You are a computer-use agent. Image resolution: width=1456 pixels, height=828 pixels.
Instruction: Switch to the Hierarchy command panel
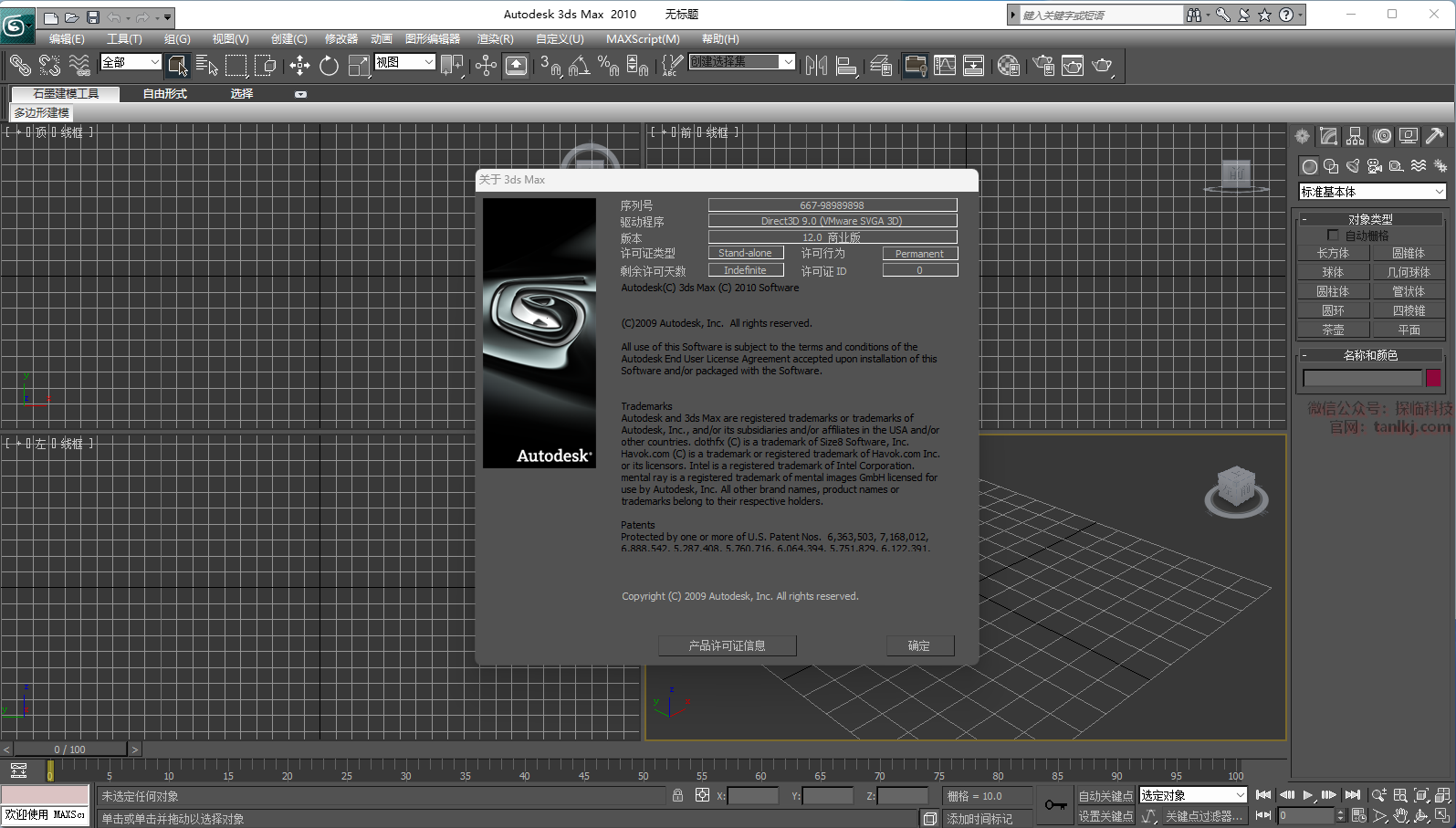[x=1356, y=136]
